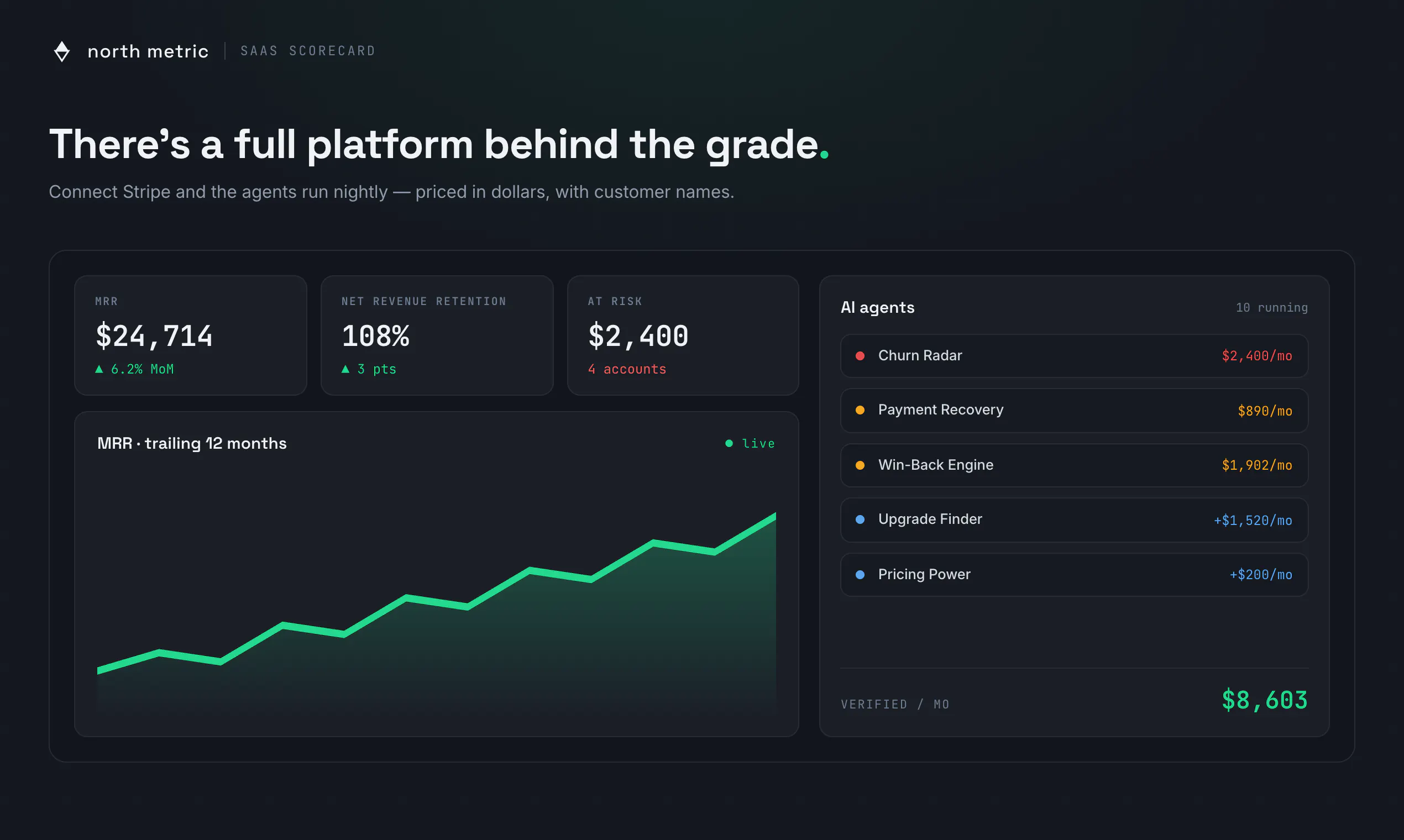The height and width of the screenshot is (840, 1404).
Task: Click the 'MRR · trailing 12 months' chart title
Action: [x=192, y=443]
